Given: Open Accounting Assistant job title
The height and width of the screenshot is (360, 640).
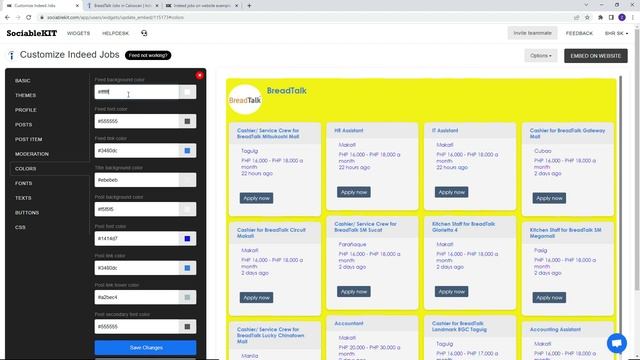Looking at the screenshot, I should tap(555, 329).
